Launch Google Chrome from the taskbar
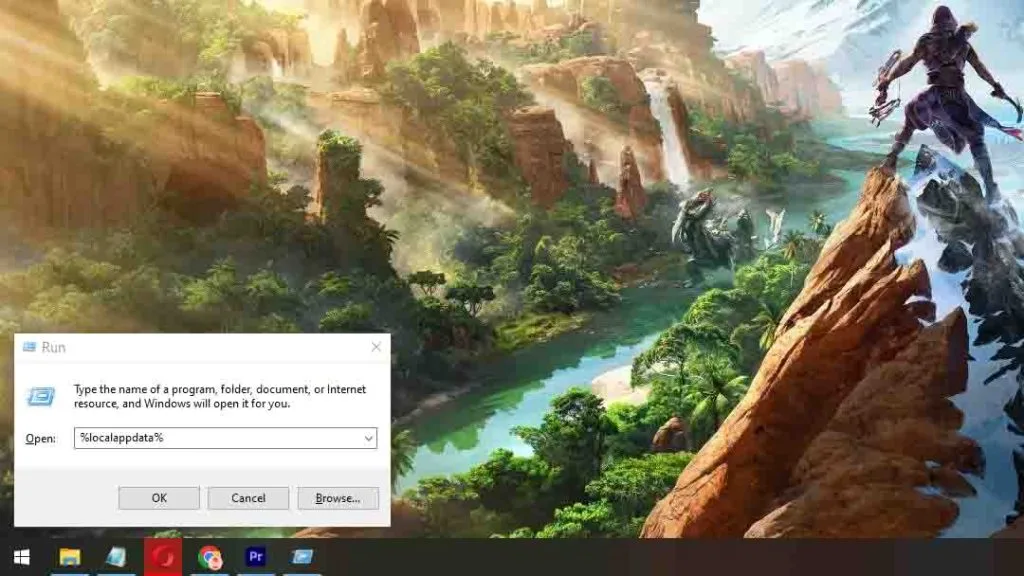Screen dimensions: 1024x576 [210, 557]
